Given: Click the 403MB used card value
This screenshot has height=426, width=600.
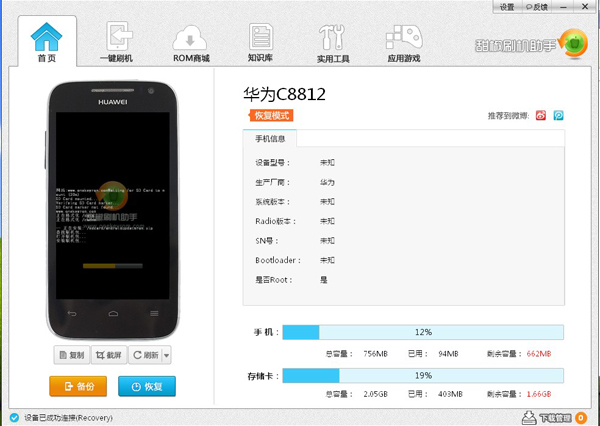Looking at the screenshot, I should click(x=450, y=394).
